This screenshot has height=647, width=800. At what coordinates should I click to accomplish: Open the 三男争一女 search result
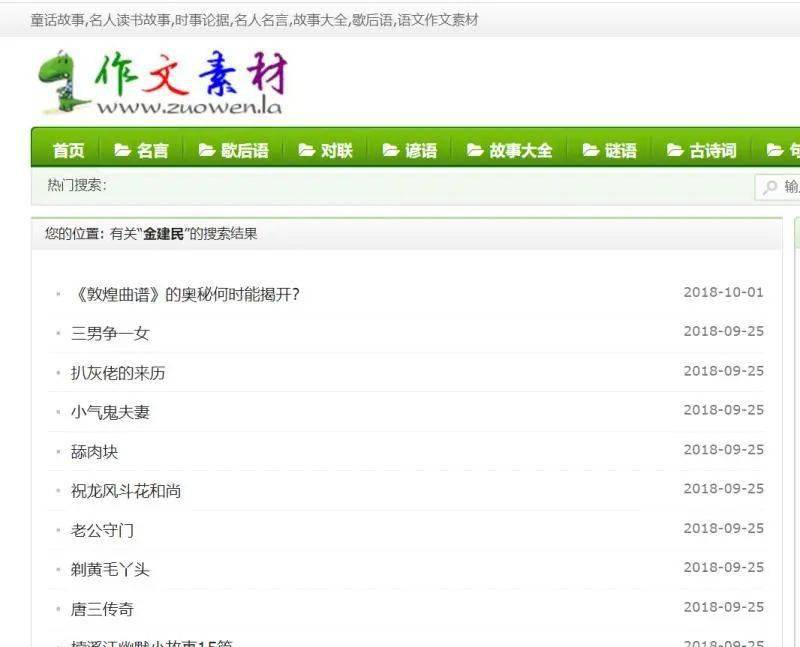click(110, 334)
